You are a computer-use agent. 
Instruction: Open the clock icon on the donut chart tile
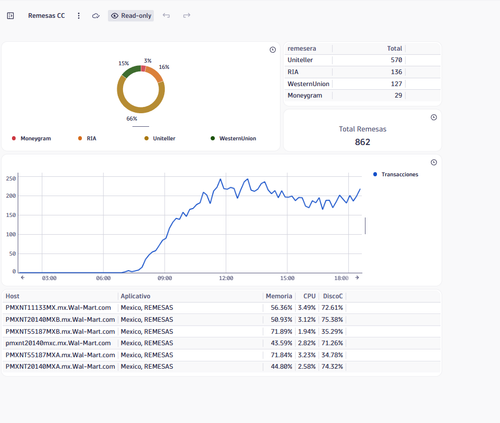(273, 50)
